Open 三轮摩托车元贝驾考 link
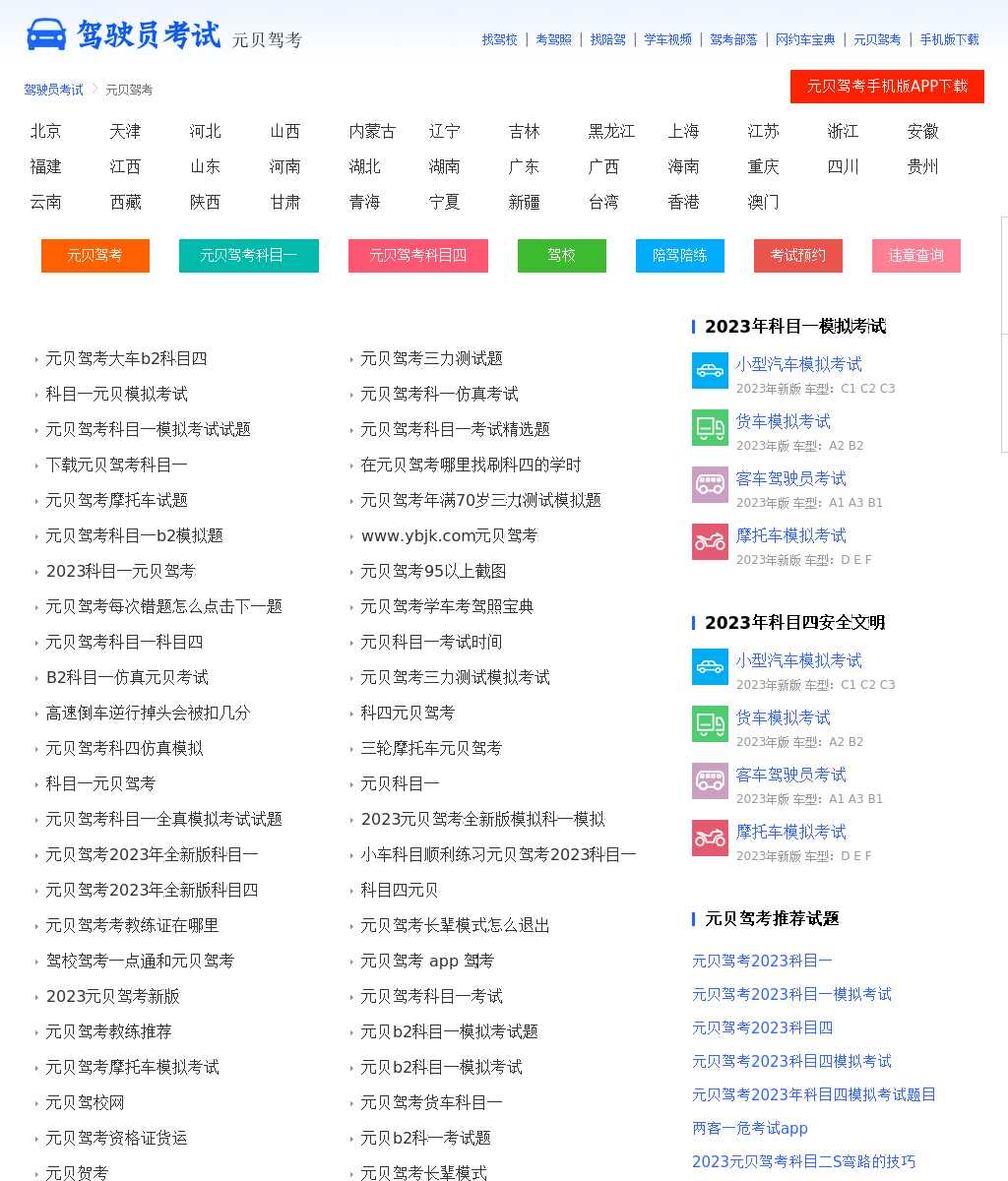The height and width of the screenshot is (1181, 1008). click(x=431, y=748)
